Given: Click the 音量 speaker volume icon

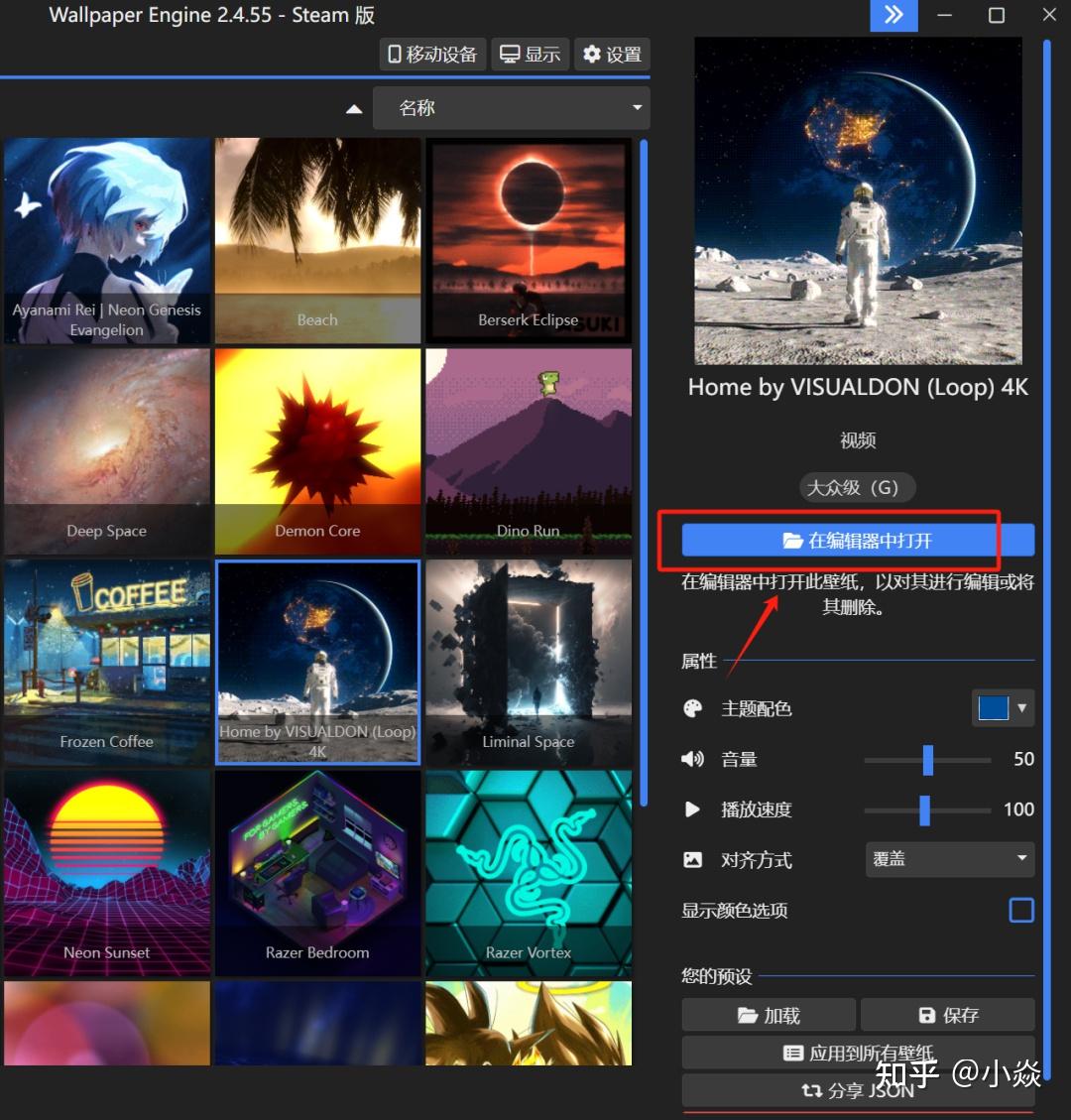Looking at the screenshot, I should (692, 759).
